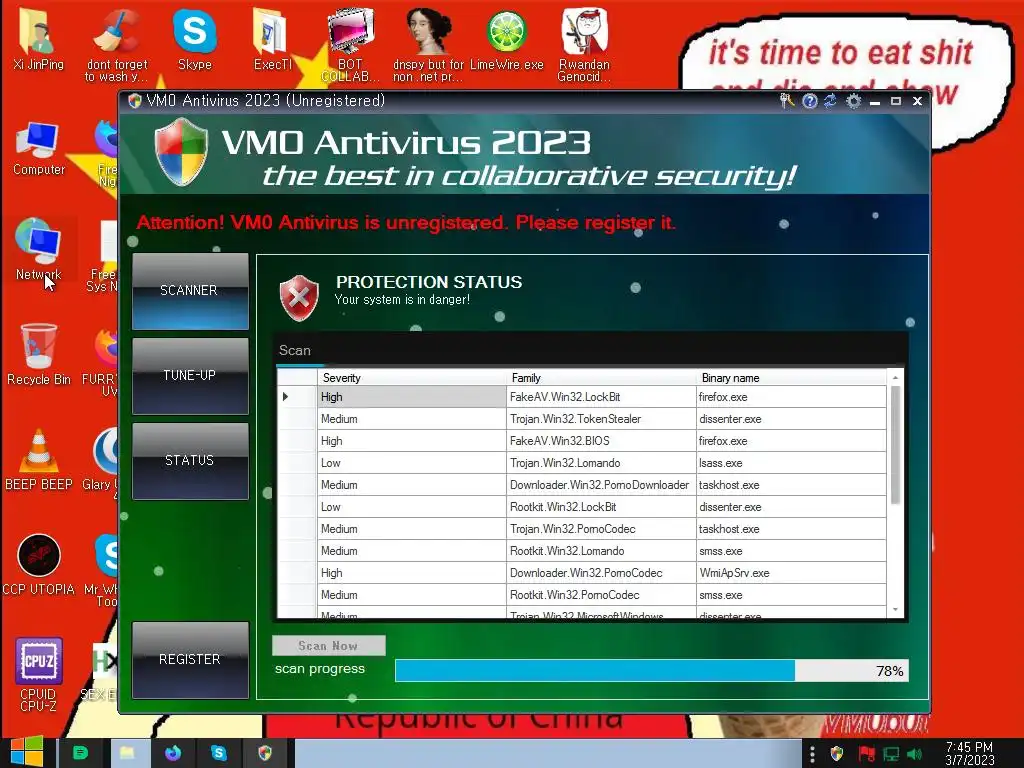Open the blue help question mark icon
This screenshot has height=768, width=1024.
pyautogui.click(x=810, y=101)
